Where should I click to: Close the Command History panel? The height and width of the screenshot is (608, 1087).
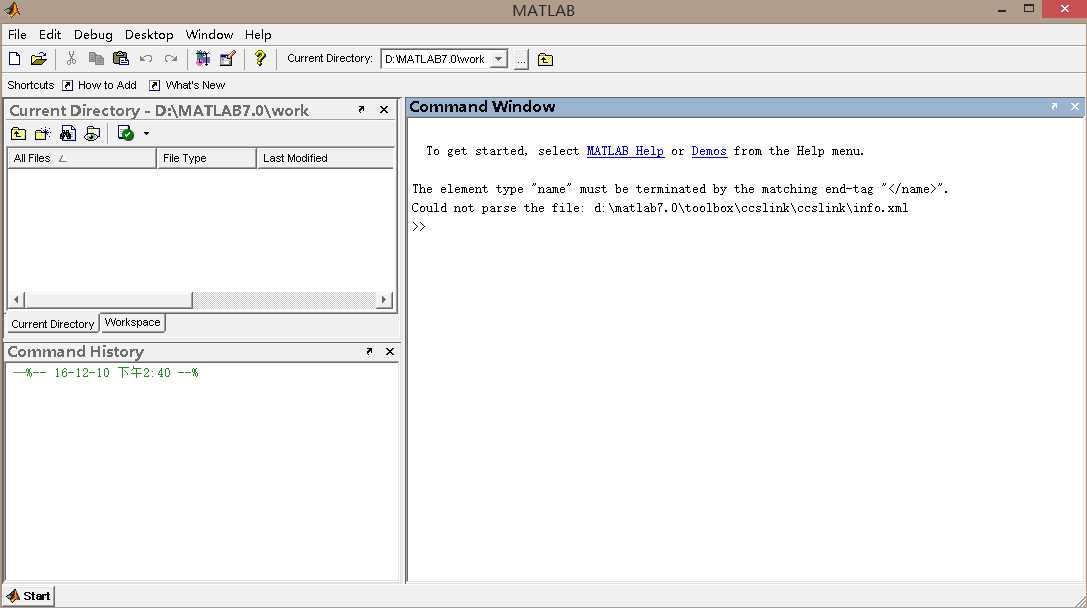pyautogui.click(x=390, y=351)
